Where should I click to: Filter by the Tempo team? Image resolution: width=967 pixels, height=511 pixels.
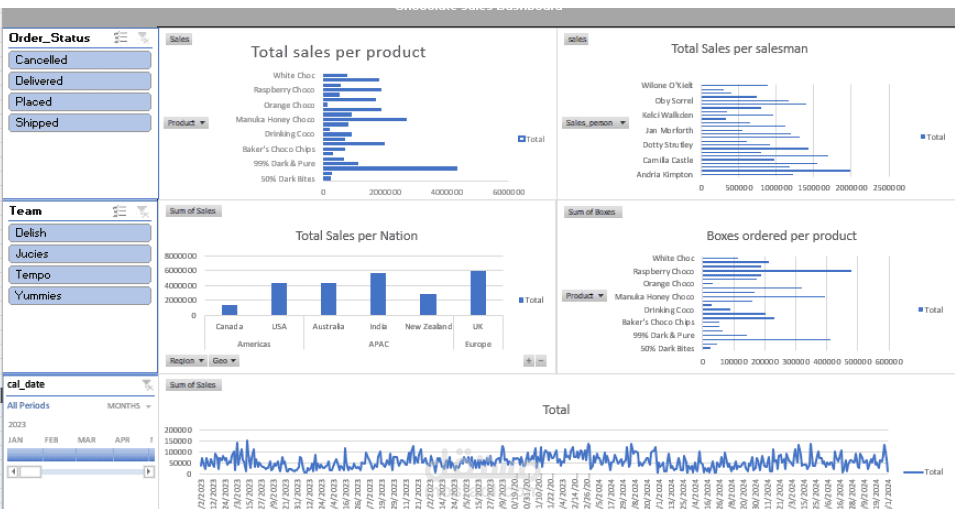pyautogui.click(x=80, y=275)
